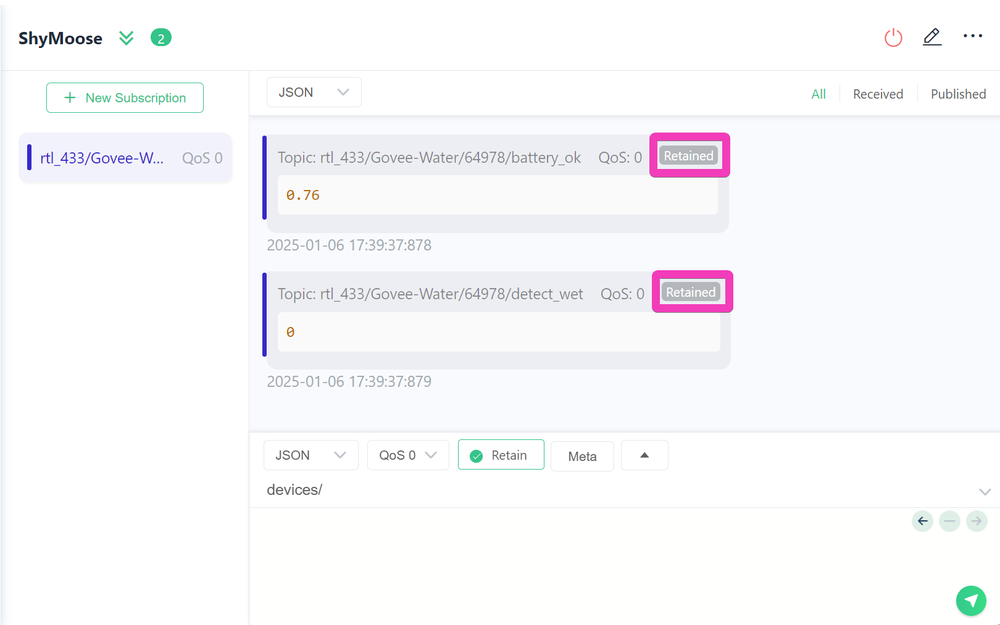Go to previous payload with the left arrow icon
Image resolution: width=1000 pixels, height=625 pixels.
tap(922, 521)
